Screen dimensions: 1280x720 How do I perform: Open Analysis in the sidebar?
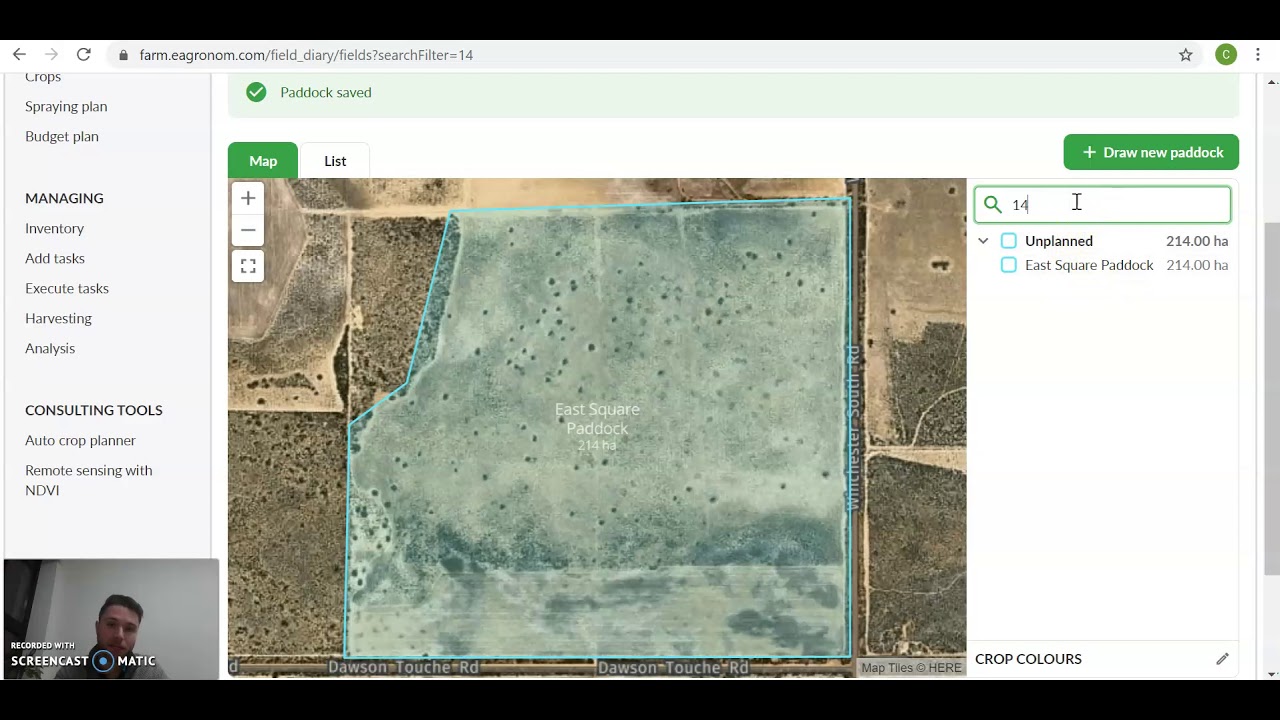click(50, 348)
